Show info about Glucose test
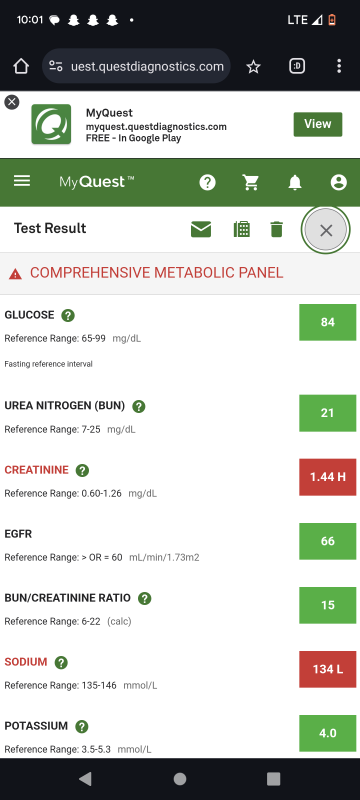This screenshot has height=800, width=360. coord(68,315)
